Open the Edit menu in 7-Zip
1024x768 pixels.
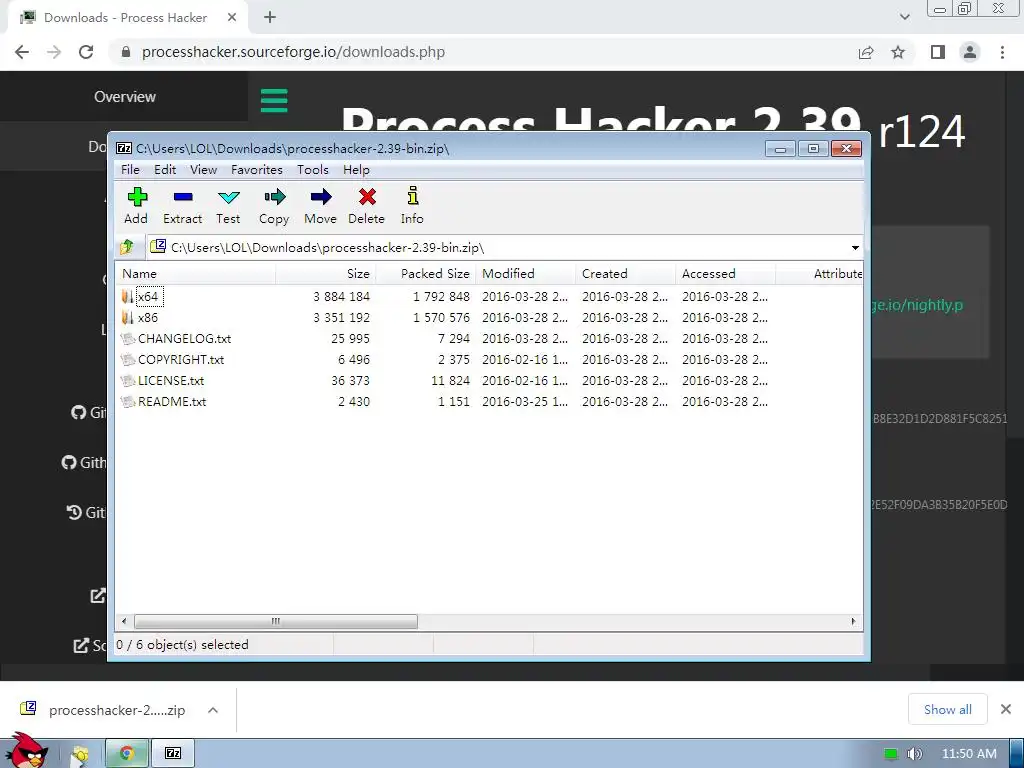(x=165, y=170)
